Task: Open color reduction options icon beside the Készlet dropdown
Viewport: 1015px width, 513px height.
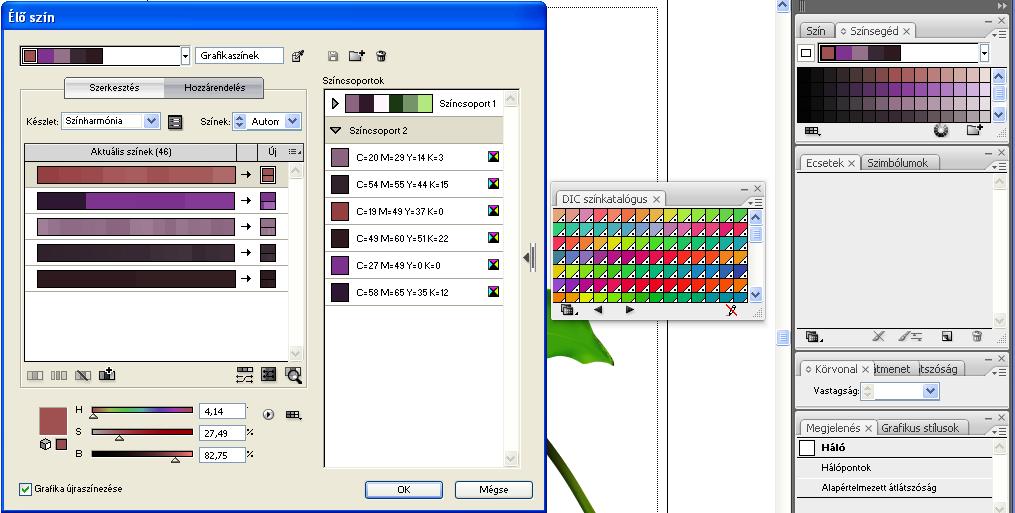Action: pos(175,122)
